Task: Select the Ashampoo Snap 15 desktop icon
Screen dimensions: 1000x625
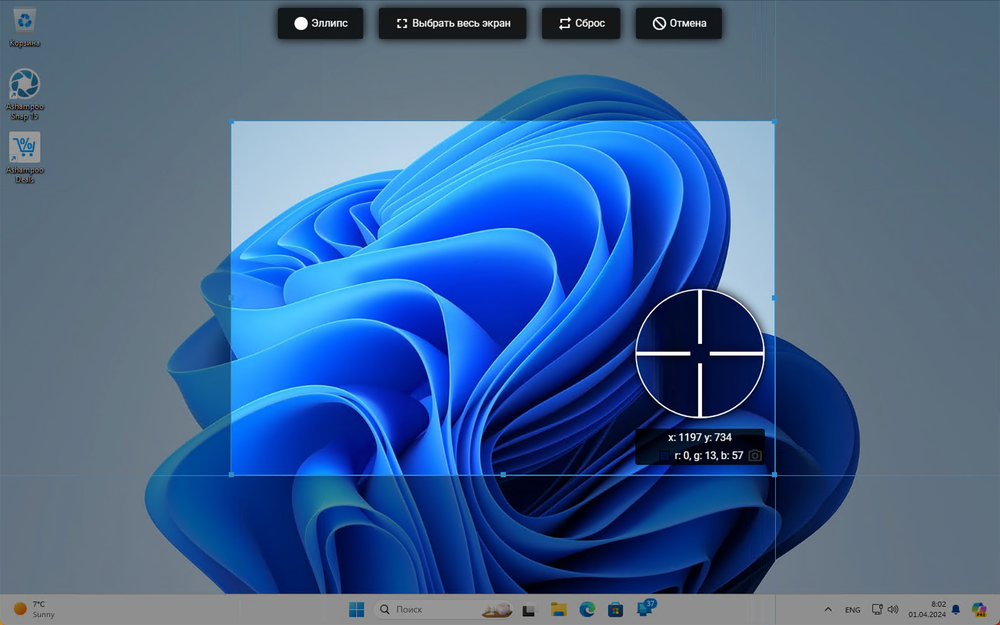Action: (x=24, y=94)
